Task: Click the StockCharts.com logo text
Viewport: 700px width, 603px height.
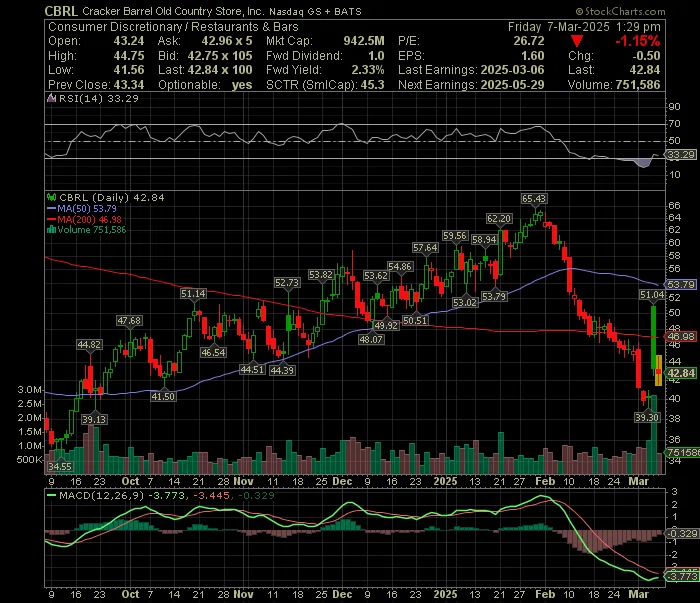Action: [x=621, y=12]
